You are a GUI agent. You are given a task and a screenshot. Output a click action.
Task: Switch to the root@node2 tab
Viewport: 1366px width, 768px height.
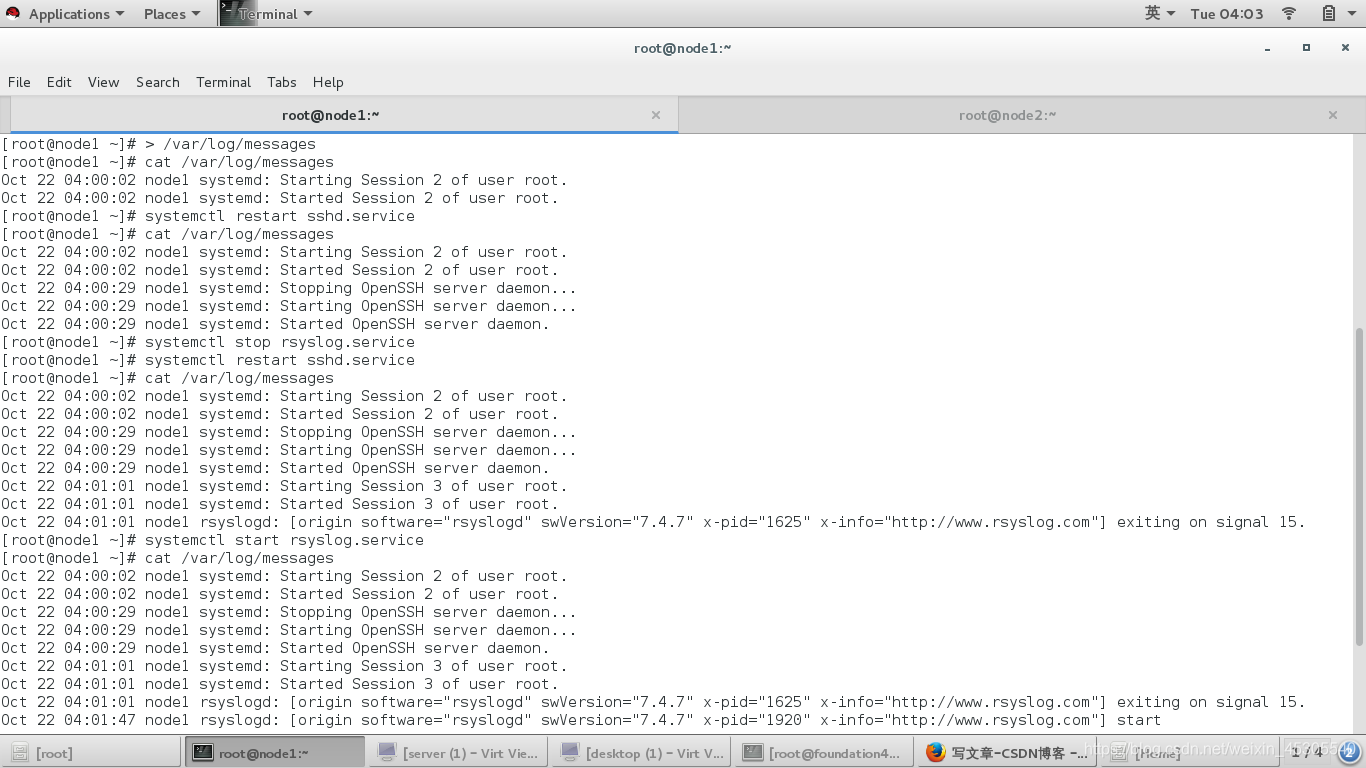pyautogui.click(x=1008, y=115)
